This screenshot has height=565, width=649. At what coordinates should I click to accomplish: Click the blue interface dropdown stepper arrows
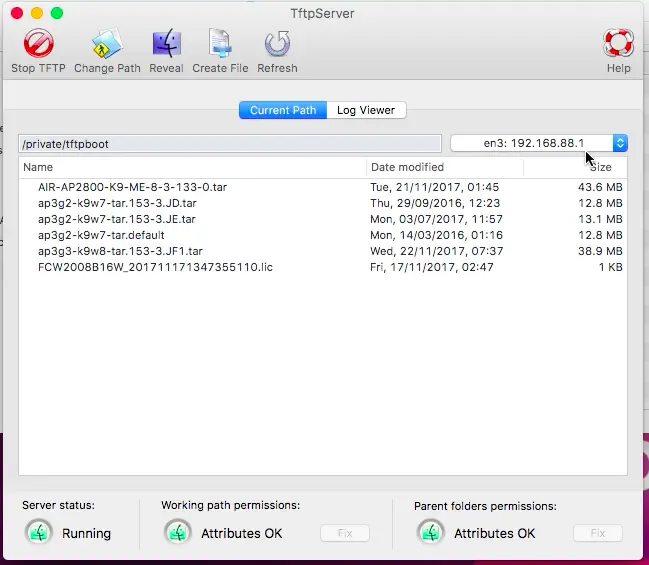(620, 143)
